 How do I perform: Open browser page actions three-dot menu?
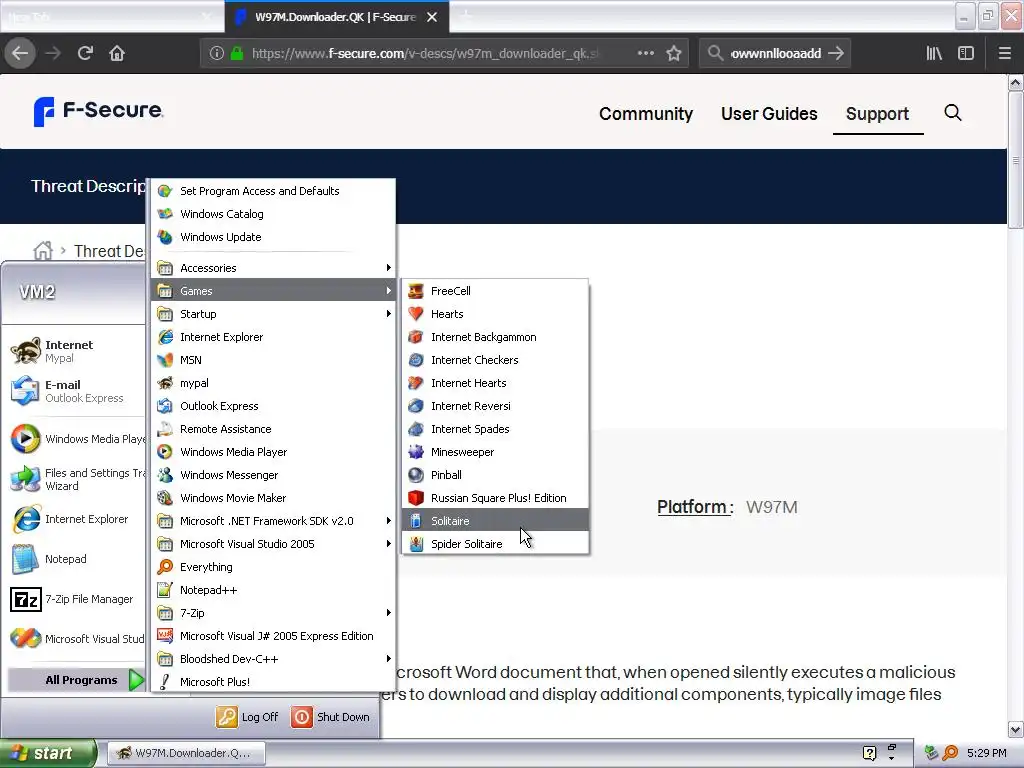645,54
